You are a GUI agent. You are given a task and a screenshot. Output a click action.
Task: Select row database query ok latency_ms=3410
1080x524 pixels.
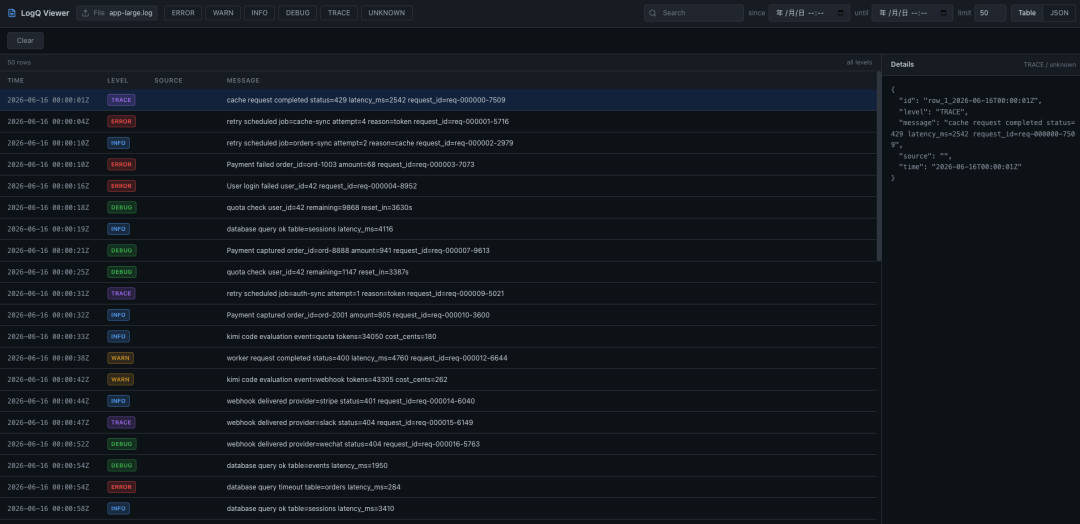click(x=438, y=509)
